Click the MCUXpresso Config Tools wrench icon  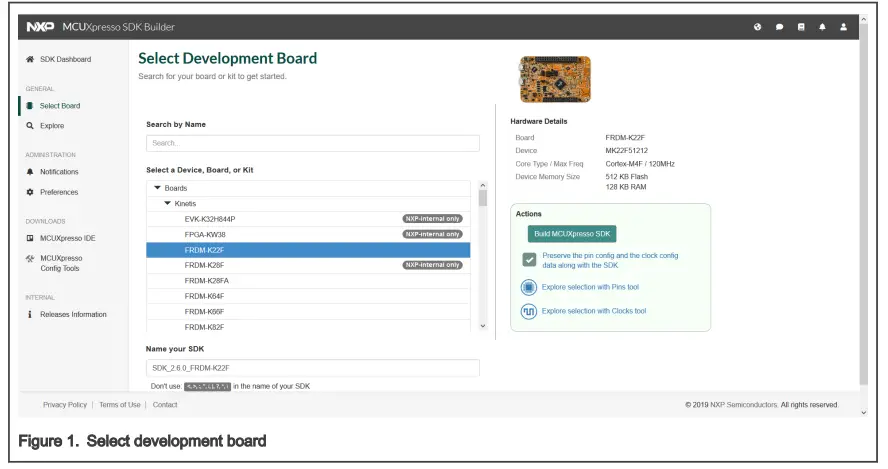pos(30,258)
